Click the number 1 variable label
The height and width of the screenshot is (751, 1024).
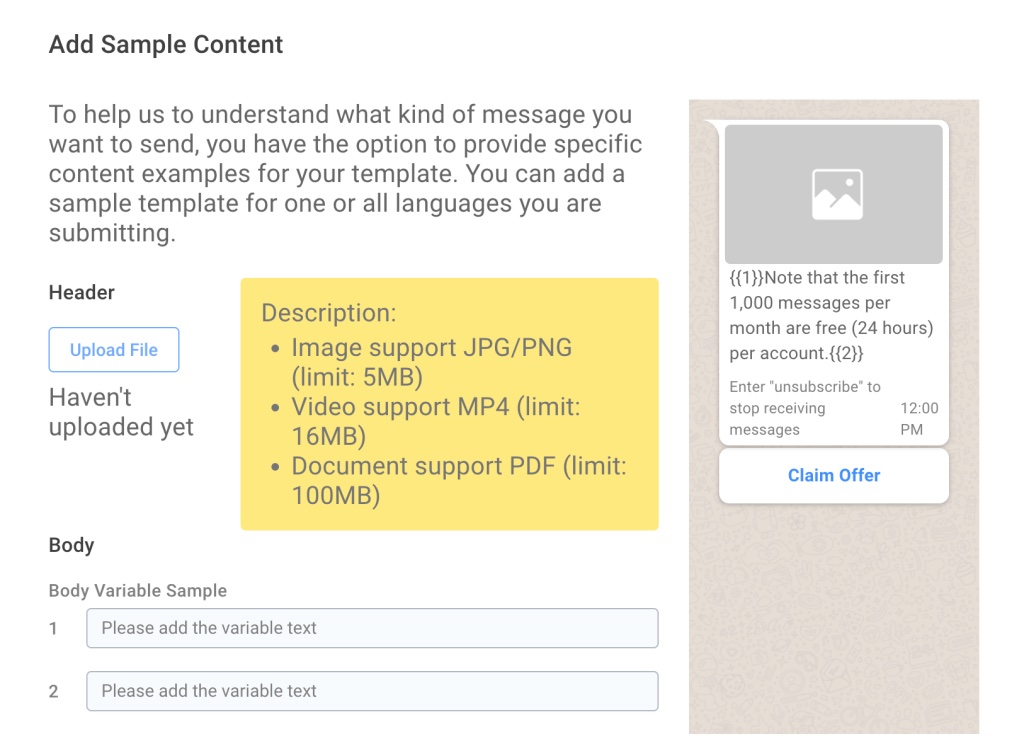coord(54,629)
